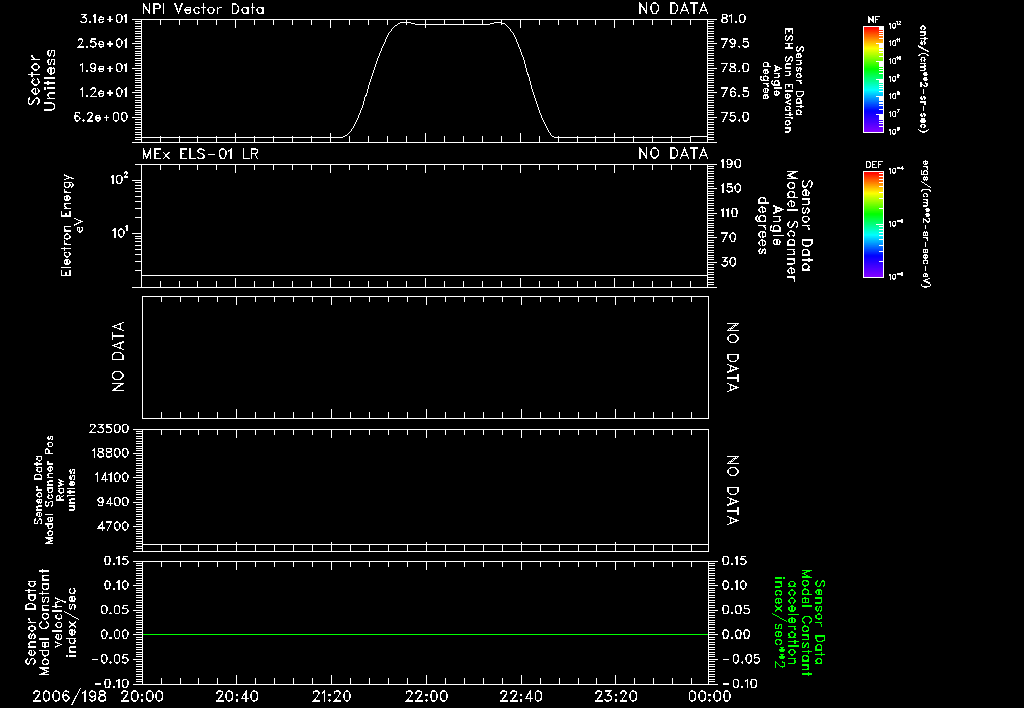The height and width of the screenshot is (708, 1024).
Task: Click the '22:00' time tick label
Action: (426, 696)
